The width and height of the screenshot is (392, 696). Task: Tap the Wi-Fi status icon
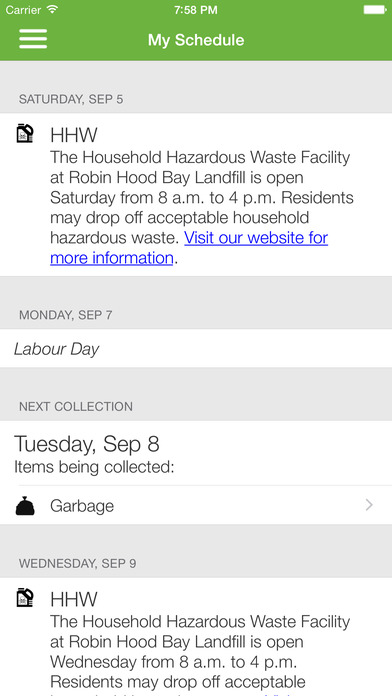(53, 9)
